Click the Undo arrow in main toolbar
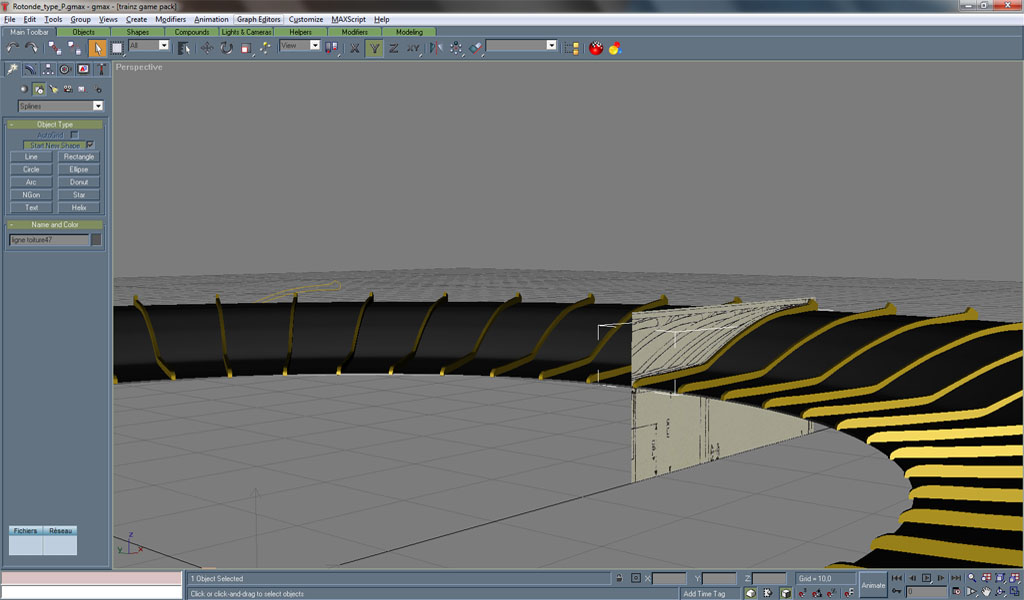The height and width of the screenshot is (600, 1024). click(x=13, y=47)
